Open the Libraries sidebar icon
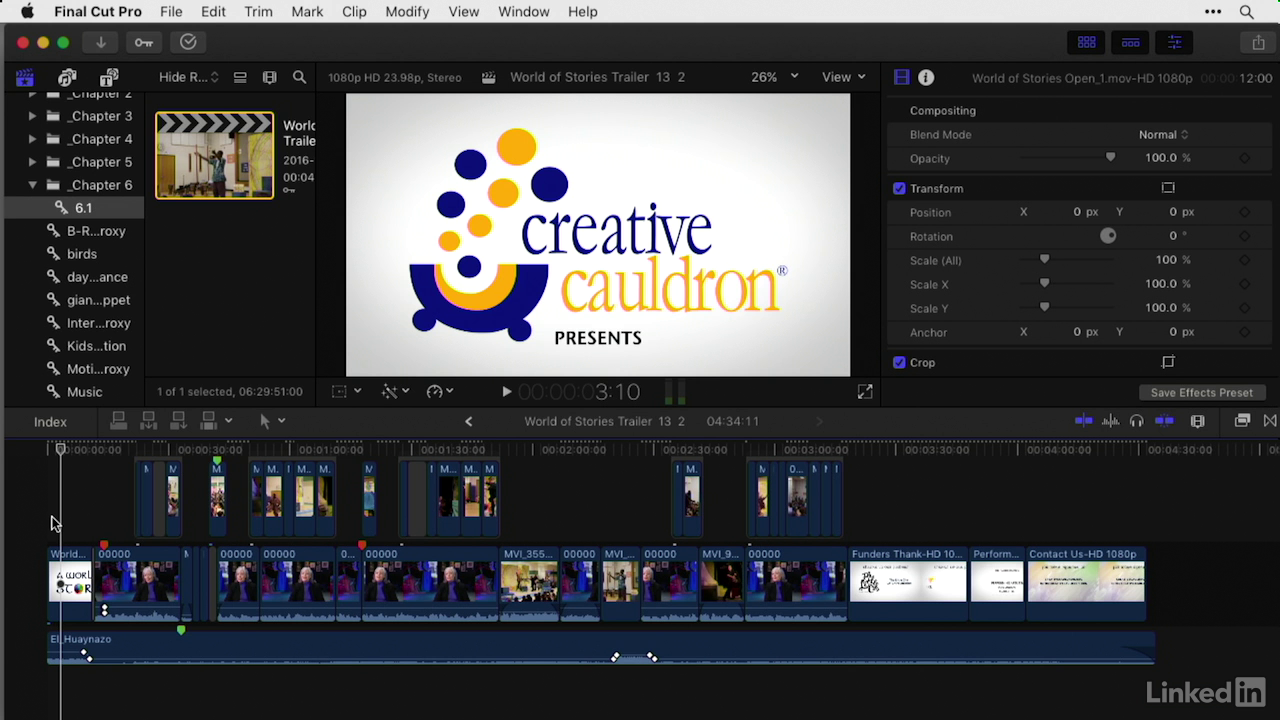The height and width of the screenshot is (720, 1280). tap(25, 77)
